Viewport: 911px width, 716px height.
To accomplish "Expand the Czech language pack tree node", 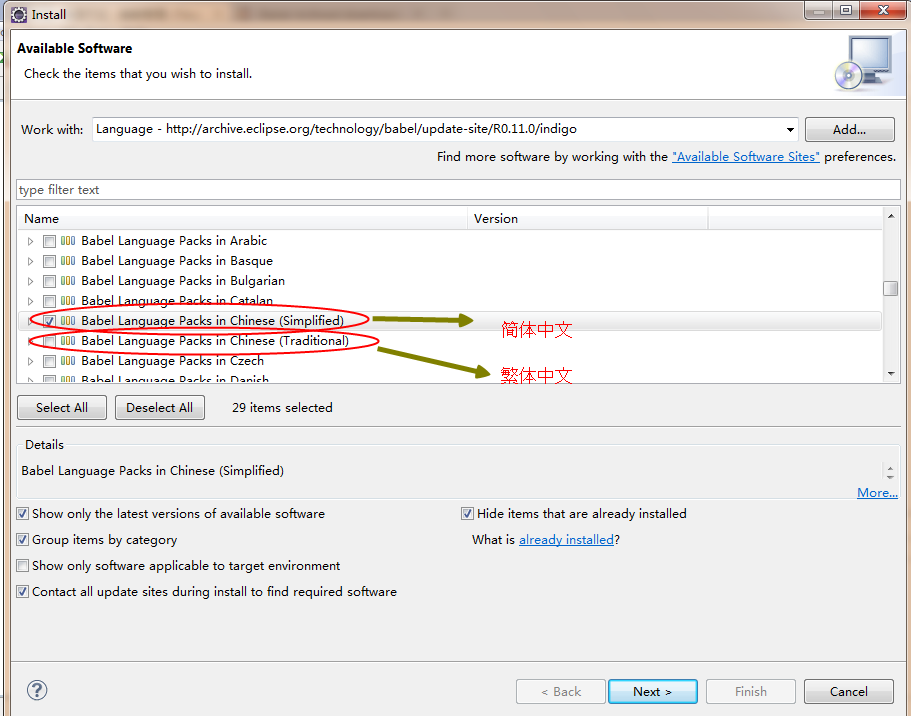I will click(x=31, y=361).
